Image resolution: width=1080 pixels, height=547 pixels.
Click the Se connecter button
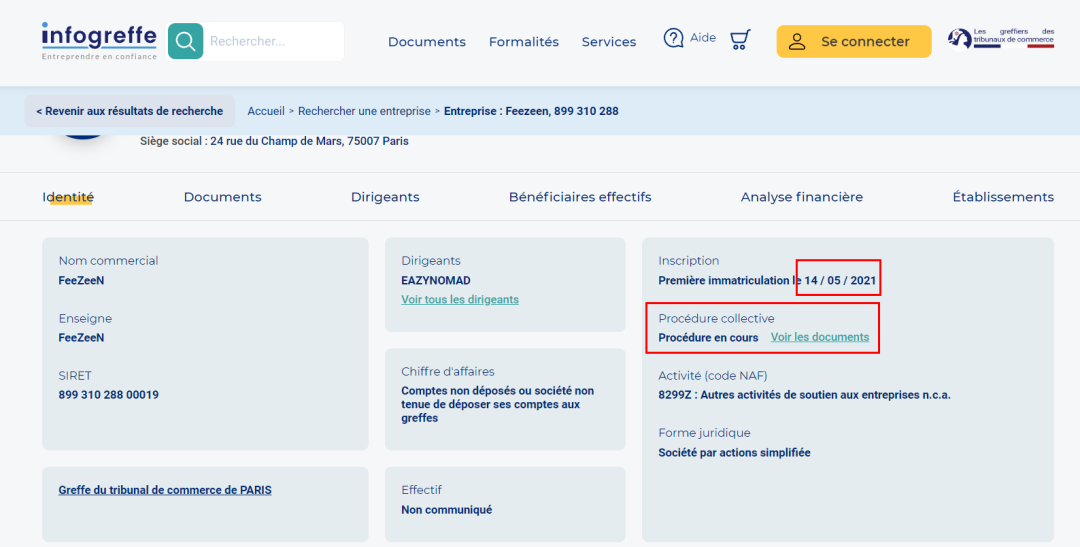(x=853, y=41)
